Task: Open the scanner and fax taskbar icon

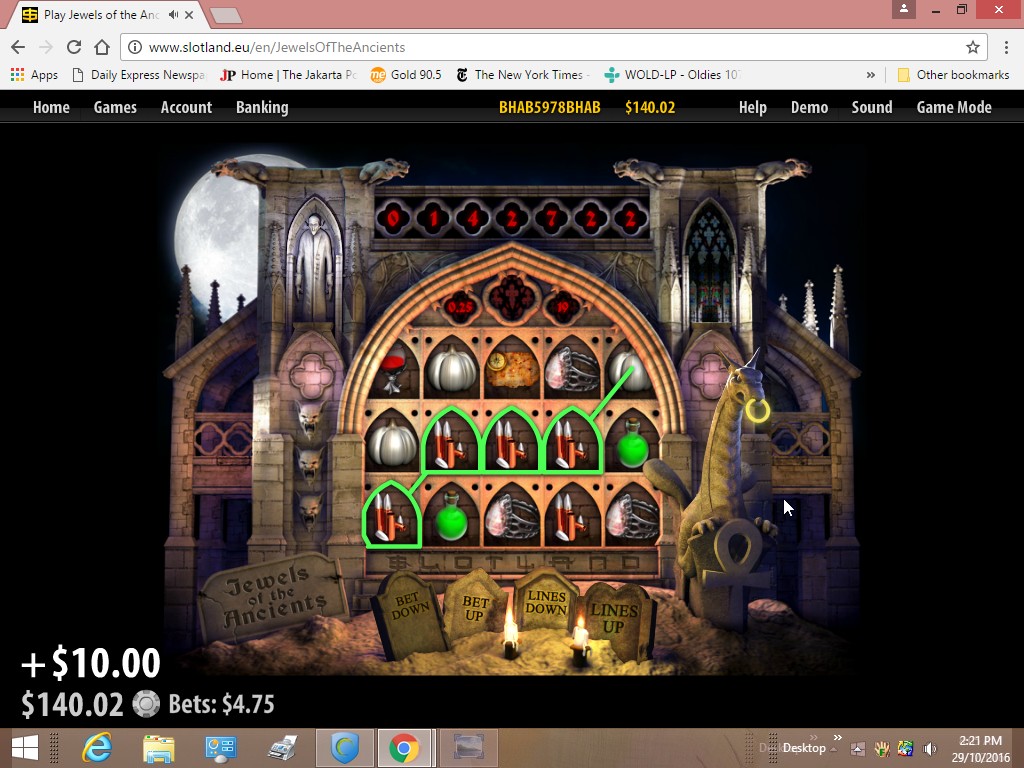Action: tap(282, 748)
